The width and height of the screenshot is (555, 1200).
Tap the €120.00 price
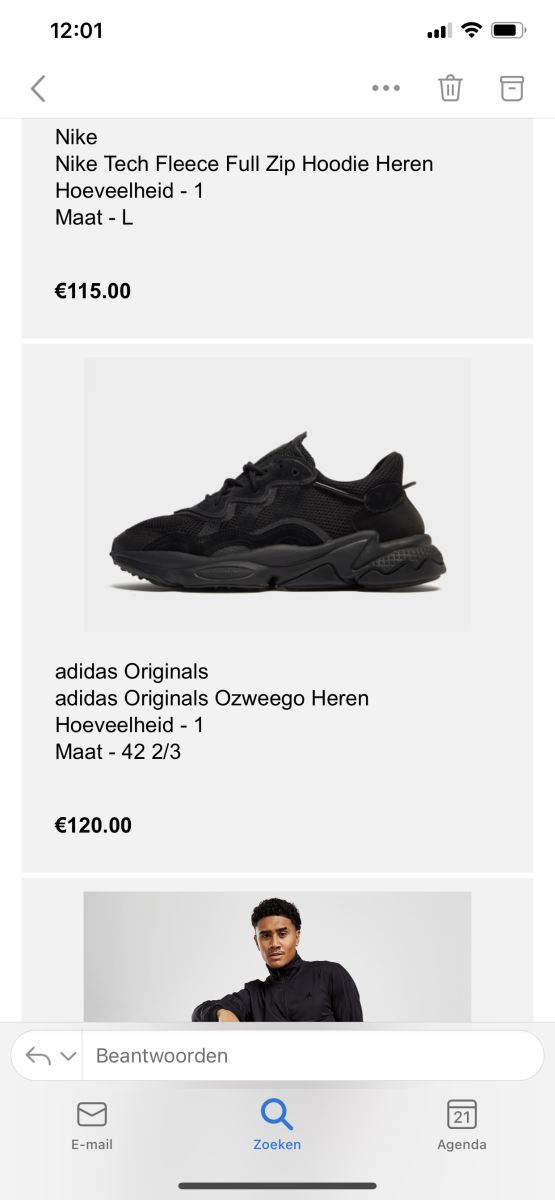coord(93,825)
